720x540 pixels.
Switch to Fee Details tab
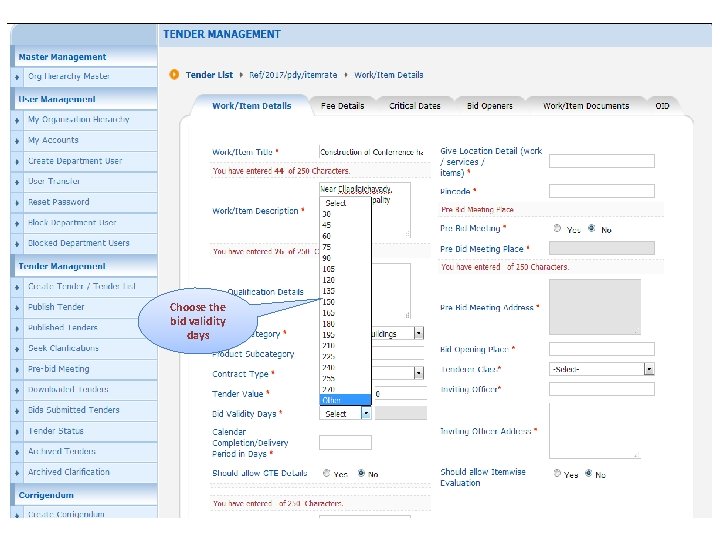pyautogui.click(x=343, y=106)
